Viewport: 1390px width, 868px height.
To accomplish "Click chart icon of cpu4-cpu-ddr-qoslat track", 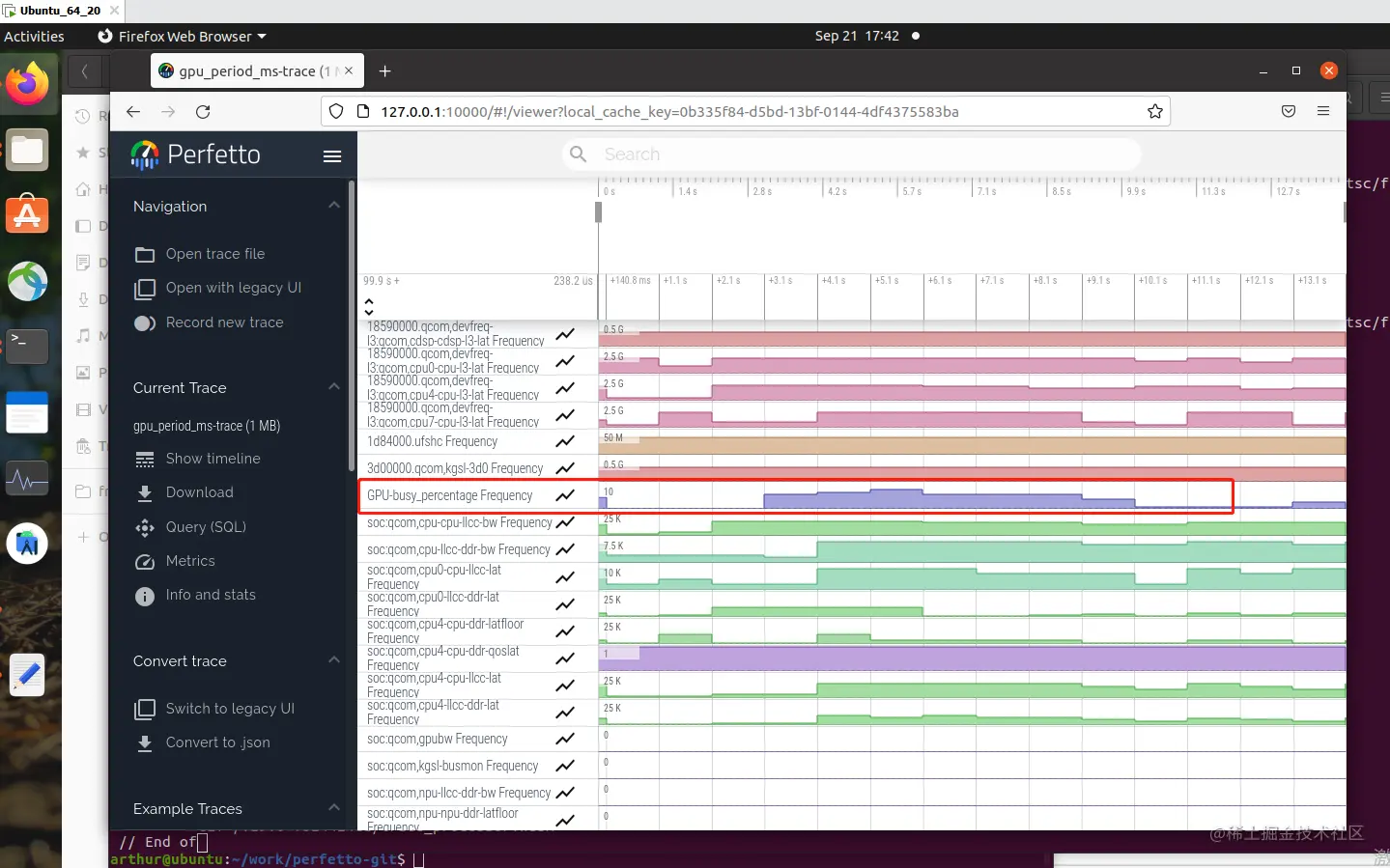I will [566, 658].
